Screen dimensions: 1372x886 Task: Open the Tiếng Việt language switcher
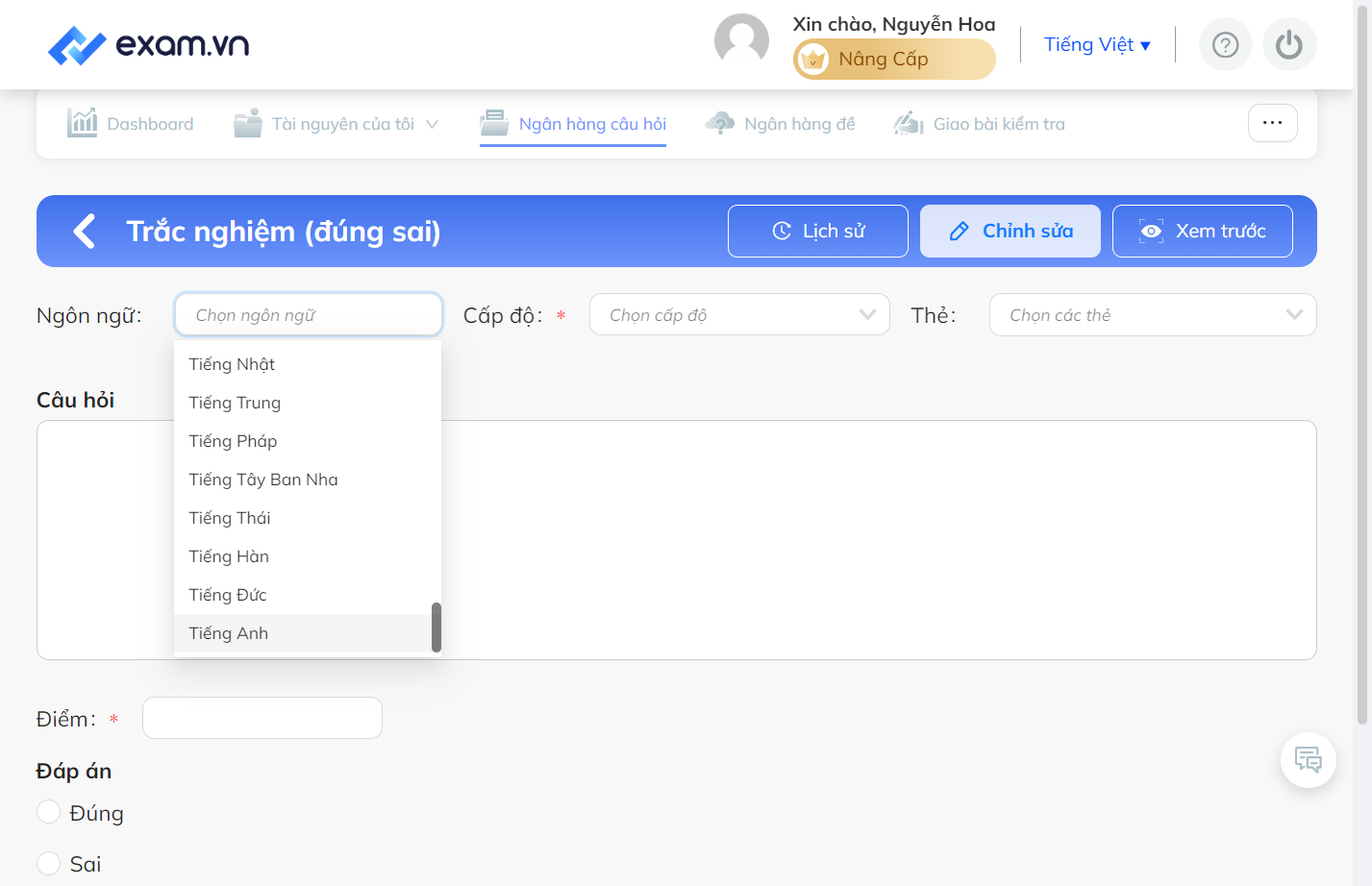[1097, 44]
